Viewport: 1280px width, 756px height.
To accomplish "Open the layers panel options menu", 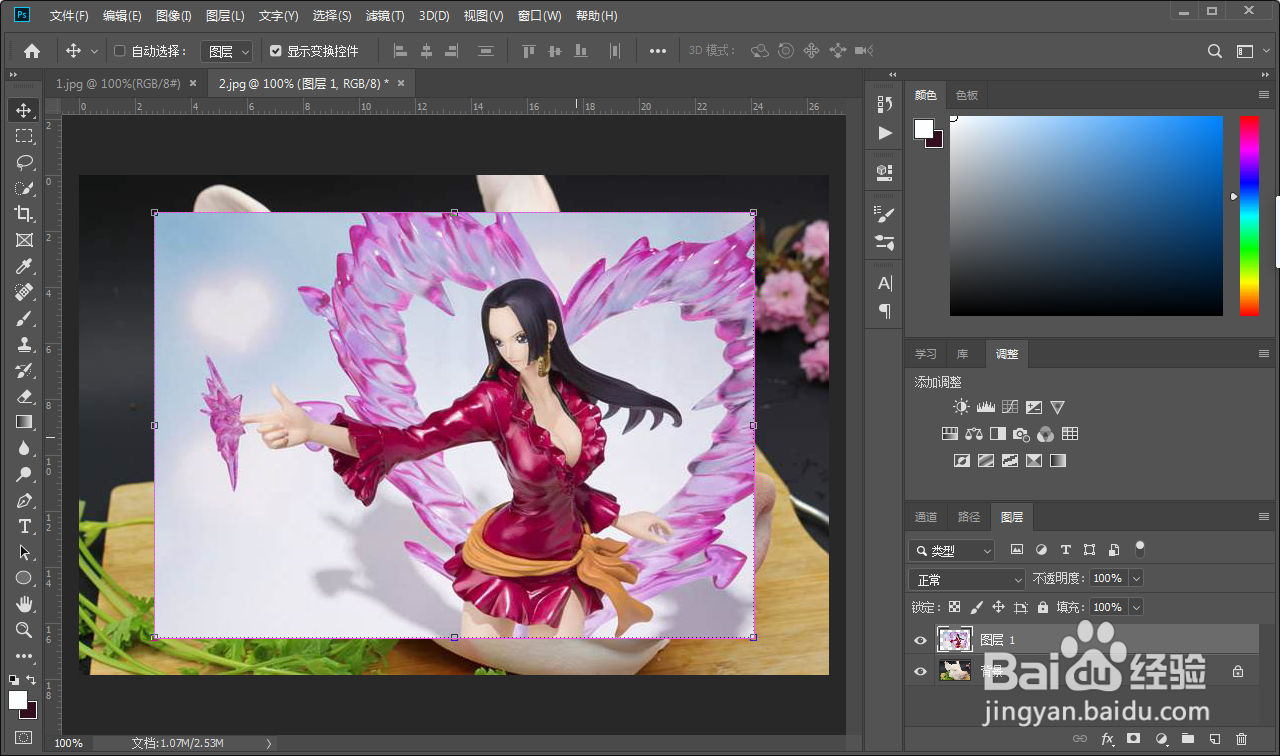I will click(x=1264, y=517).
